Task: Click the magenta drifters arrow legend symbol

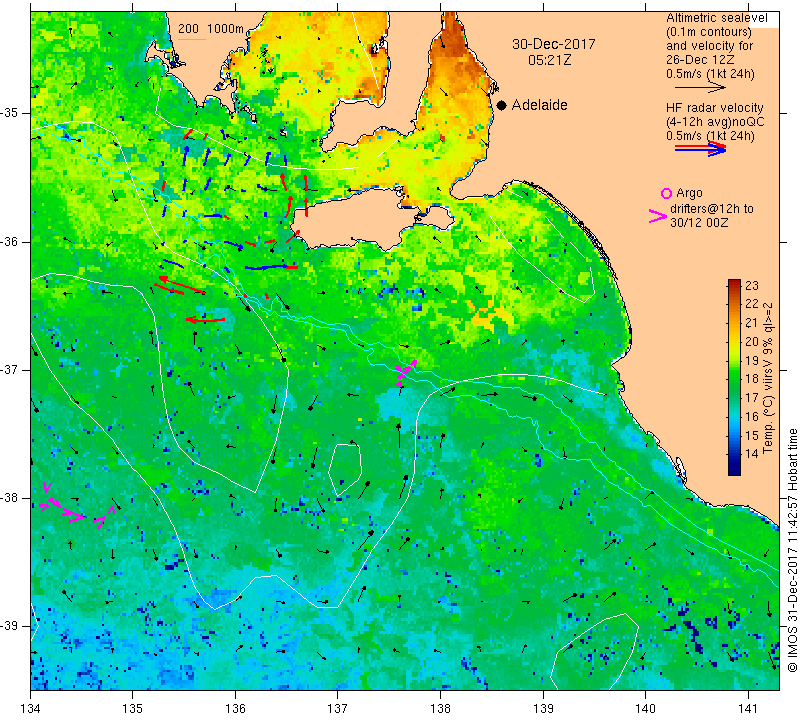Action: (x=658, y=216)
